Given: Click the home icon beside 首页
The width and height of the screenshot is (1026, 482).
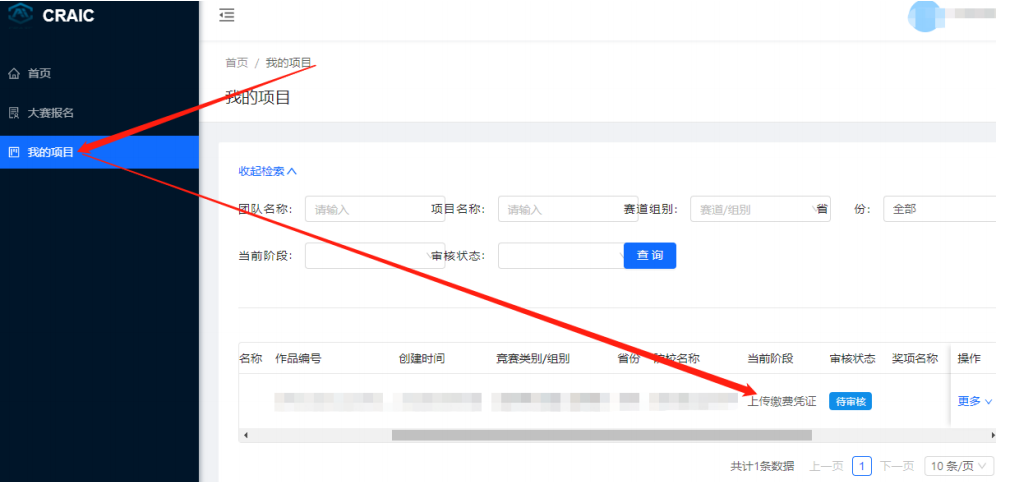Looking at the screenshot, I should 14,73.
